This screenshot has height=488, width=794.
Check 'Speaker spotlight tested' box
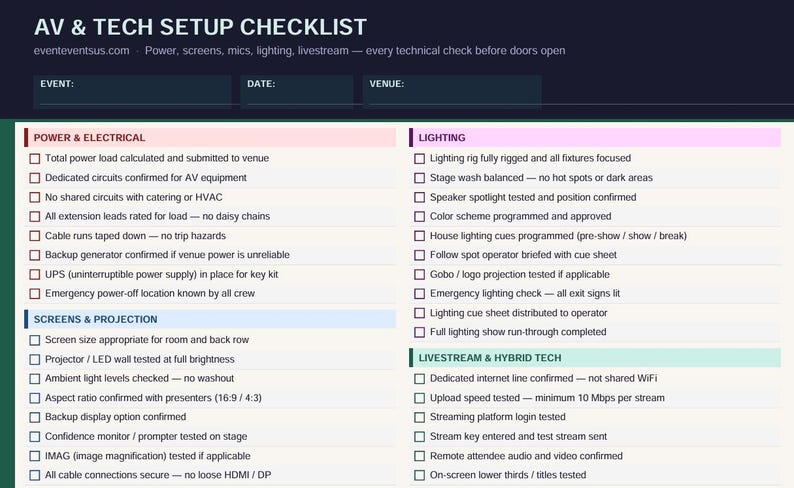[x=419, y=197]
